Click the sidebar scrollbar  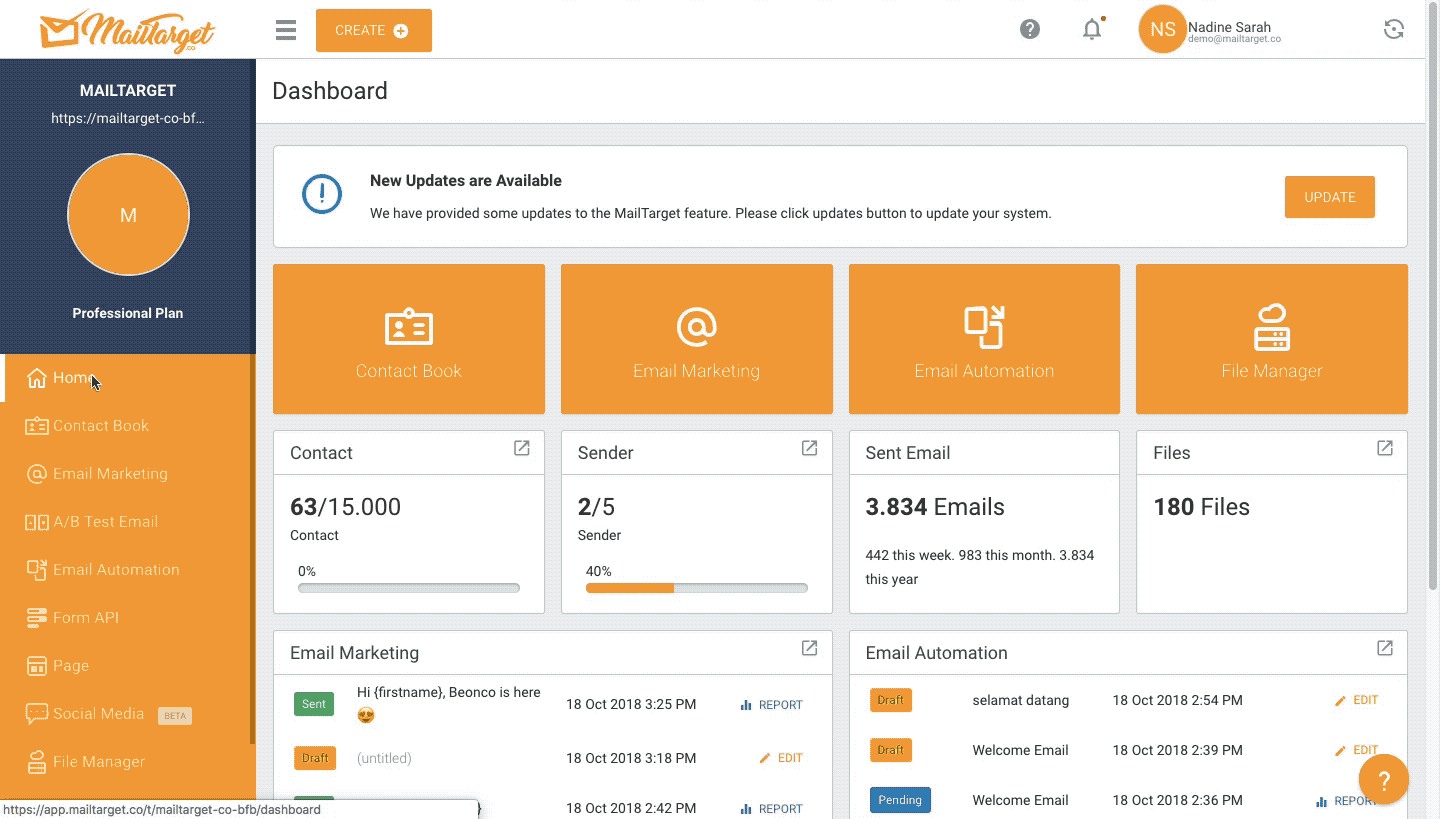[253, 550]
